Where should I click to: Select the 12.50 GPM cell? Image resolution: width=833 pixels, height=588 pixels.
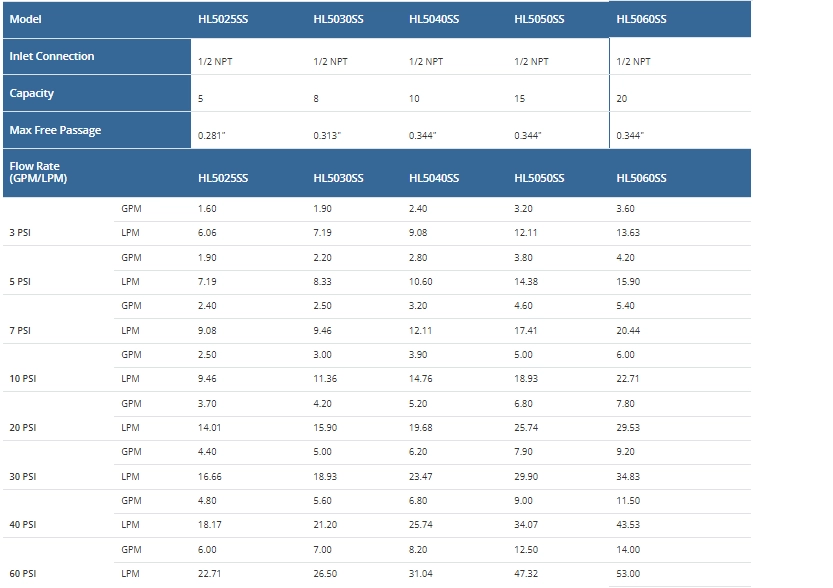pyautogui.click(x=526, y=550)
